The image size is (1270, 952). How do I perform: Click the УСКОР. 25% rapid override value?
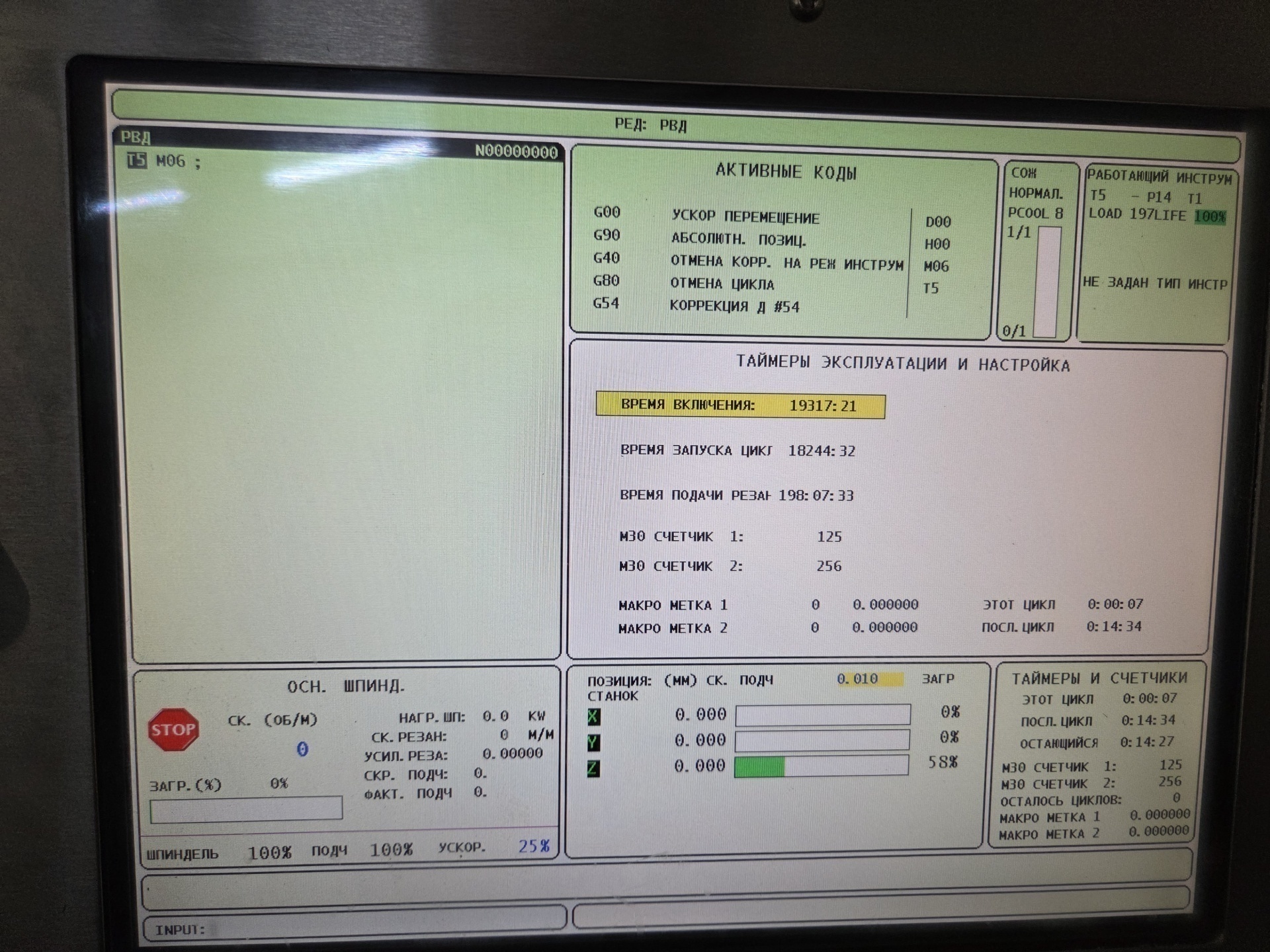[534, 847]
